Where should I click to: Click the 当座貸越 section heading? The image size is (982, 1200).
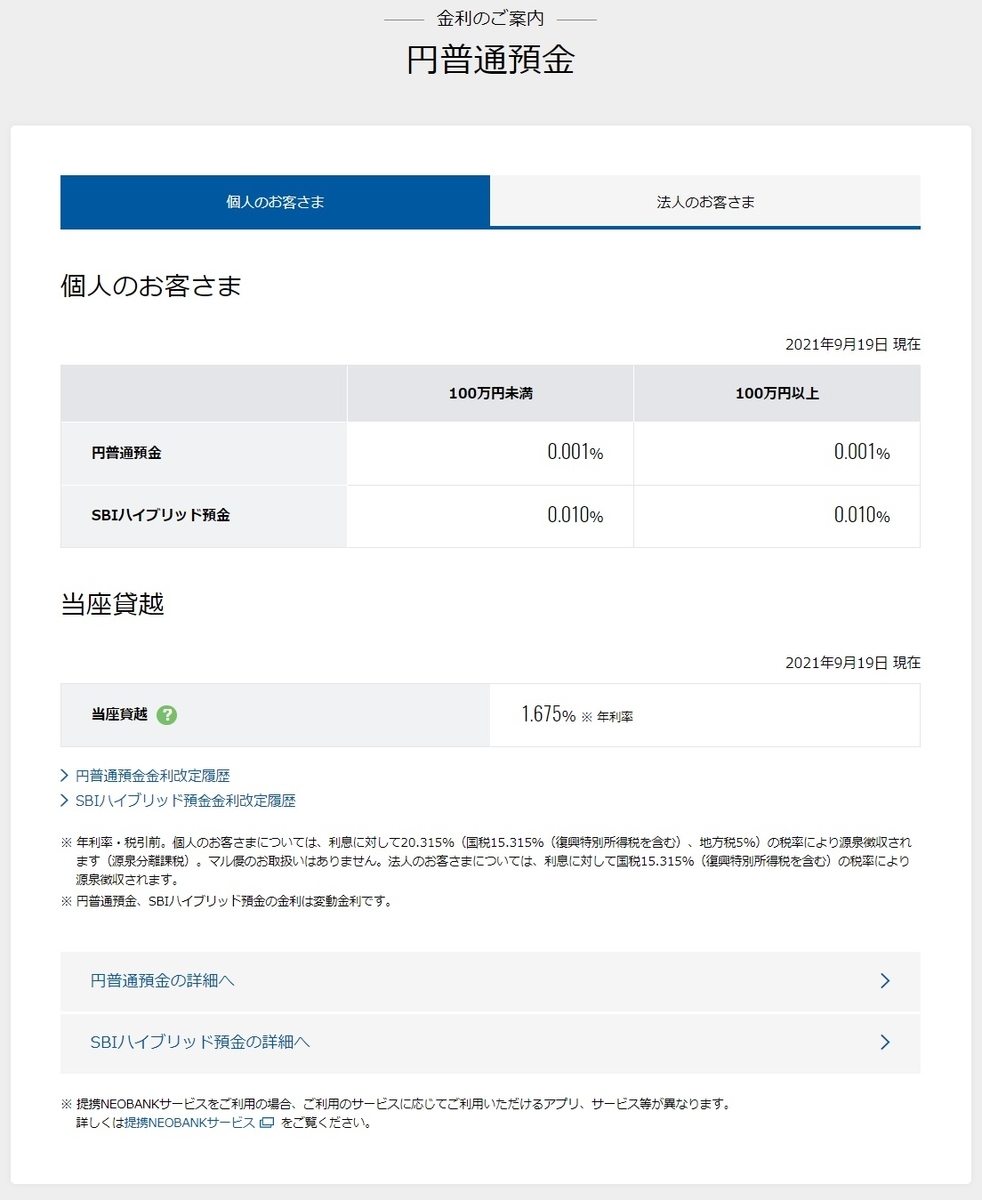(112, 605)
